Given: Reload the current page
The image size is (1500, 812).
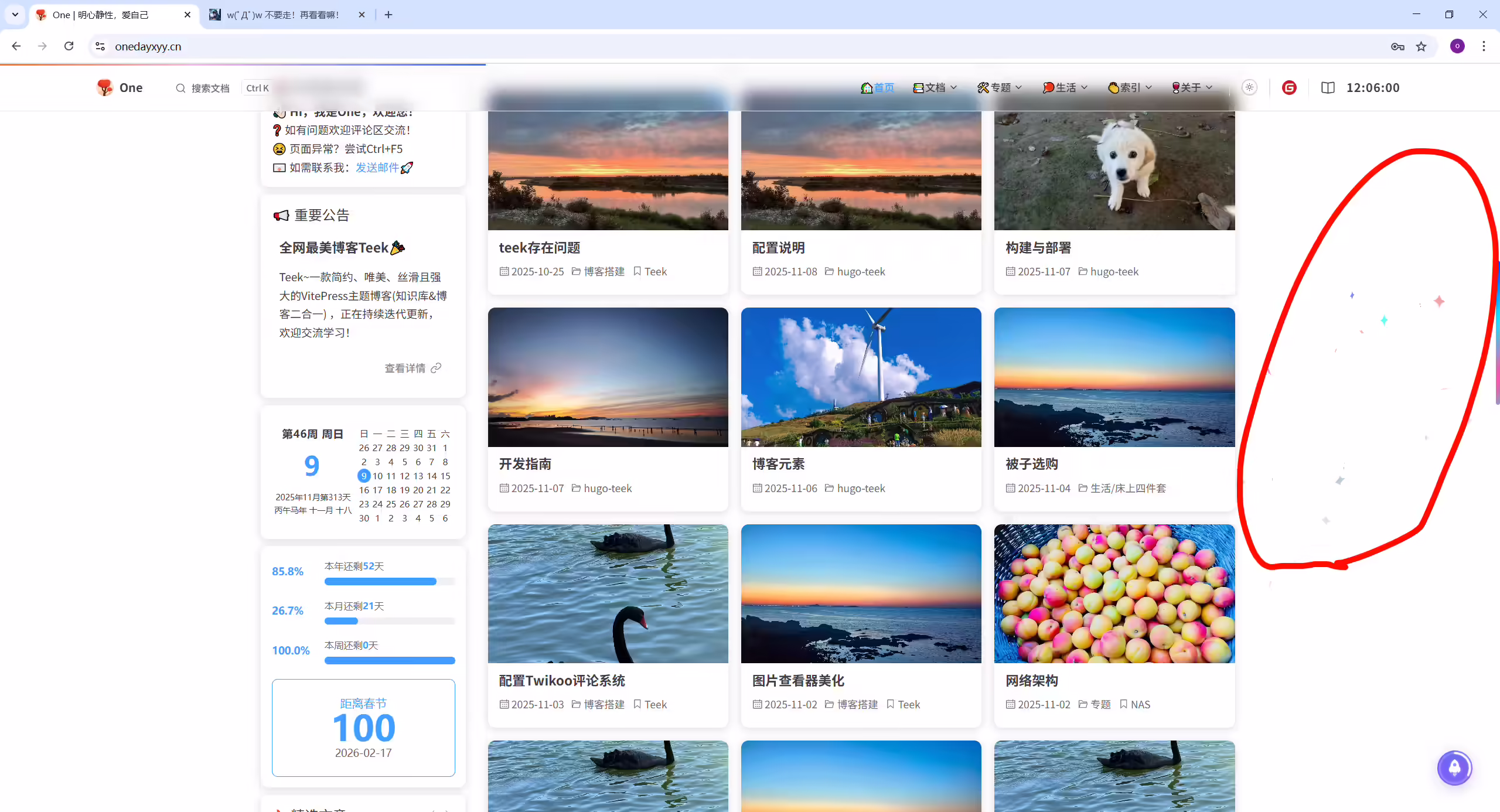Looking at the screenshot, I should 69,46.
